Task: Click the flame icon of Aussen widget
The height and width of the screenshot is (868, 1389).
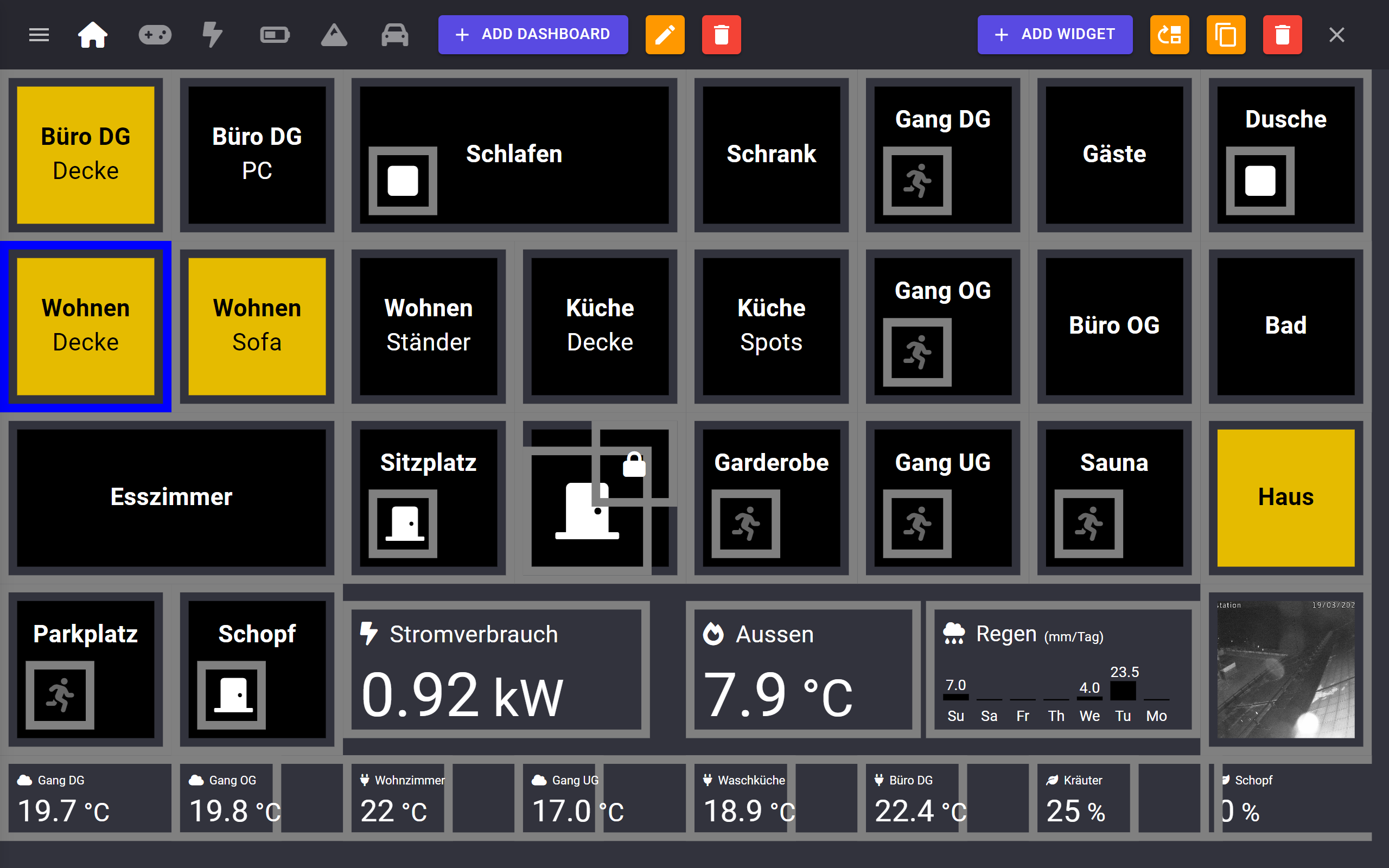Action: tap(713, 634)
